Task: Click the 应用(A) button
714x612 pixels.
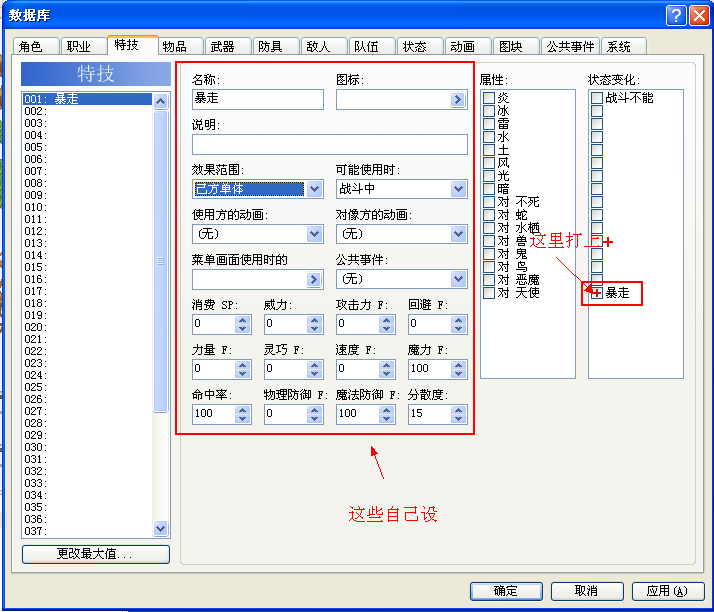Action: click(668, 591)
